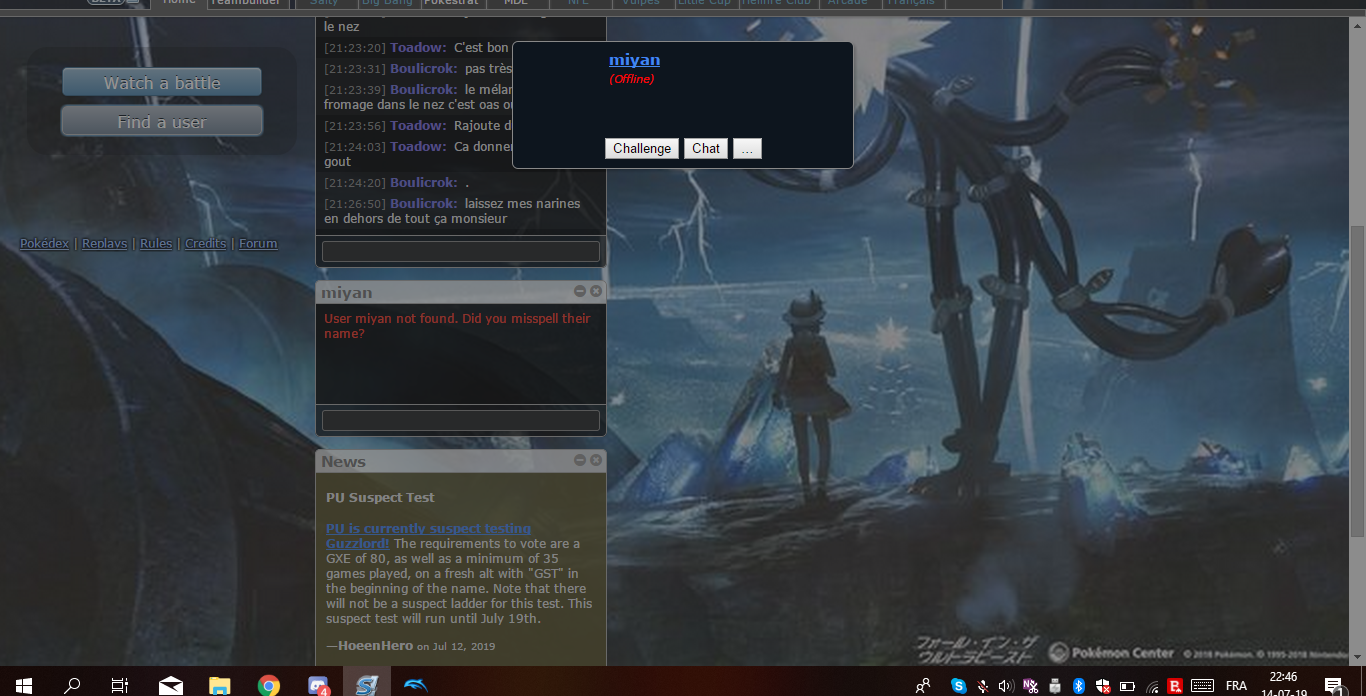This screenshot has width=1366, height=696.
Task: Launch Google Chrome from the taskbar
Action: click(x=268, y=685)
